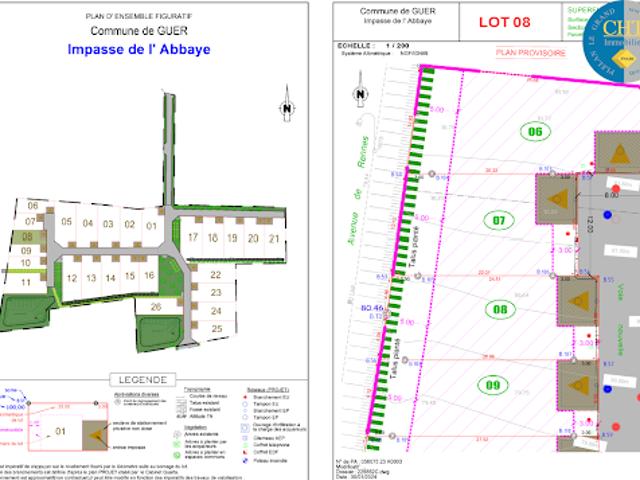640x480 pixels.
Task: Select lot 04 on the overview plan
Action: click(88, 223)
